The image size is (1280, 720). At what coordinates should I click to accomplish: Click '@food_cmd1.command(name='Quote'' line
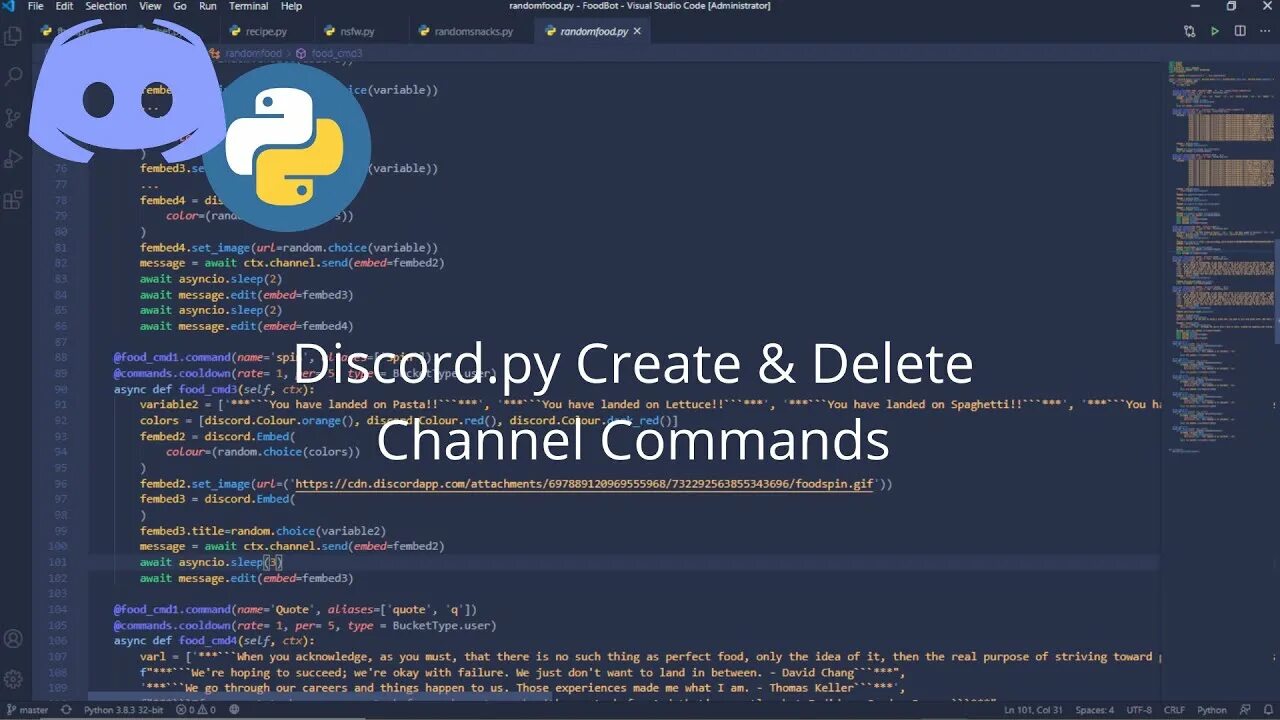[x=295, y=609]
